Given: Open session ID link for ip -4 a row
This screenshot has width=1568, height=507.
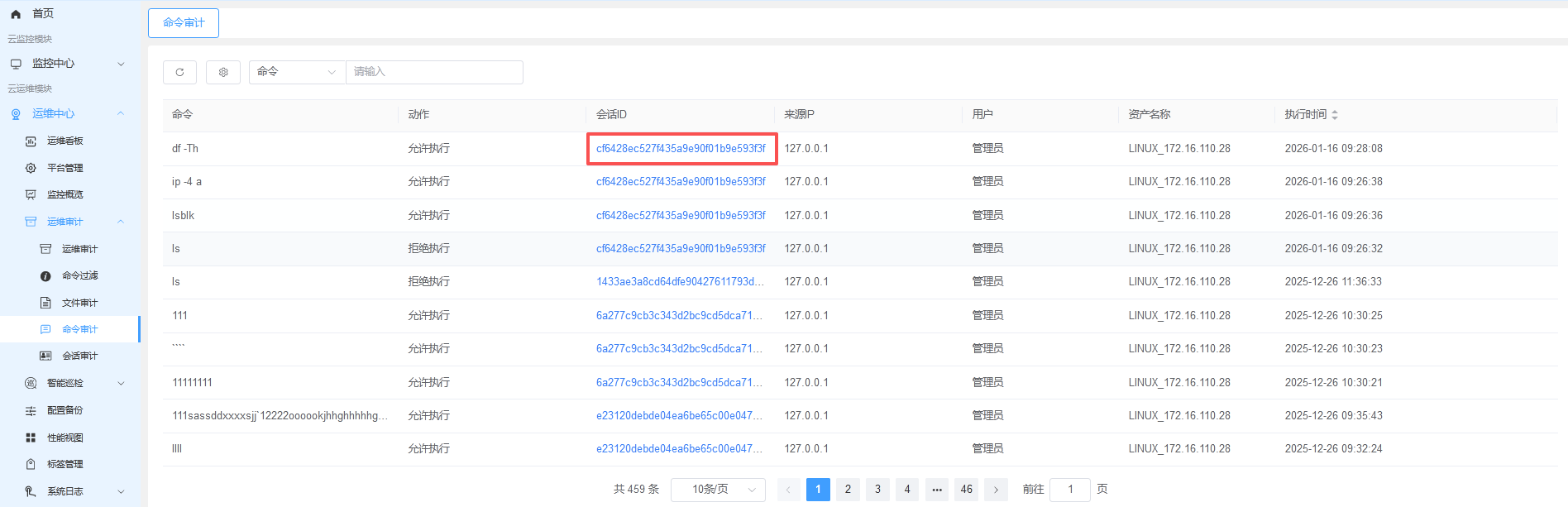Looking at the screenshot, I should (681, 182).
